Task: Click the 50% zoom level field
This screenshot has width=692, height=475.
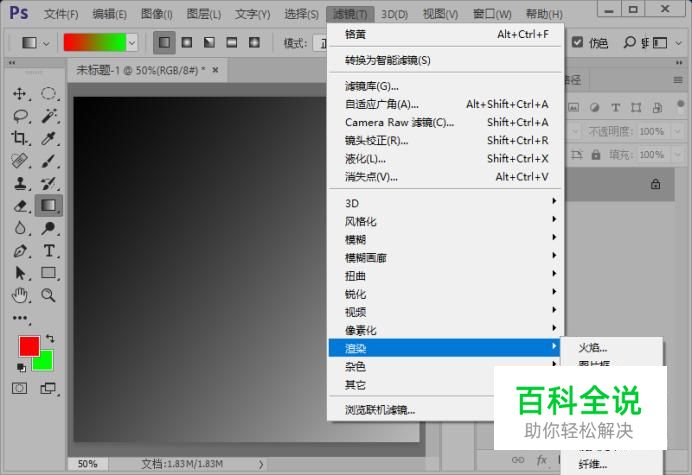Action: point(87,464)
